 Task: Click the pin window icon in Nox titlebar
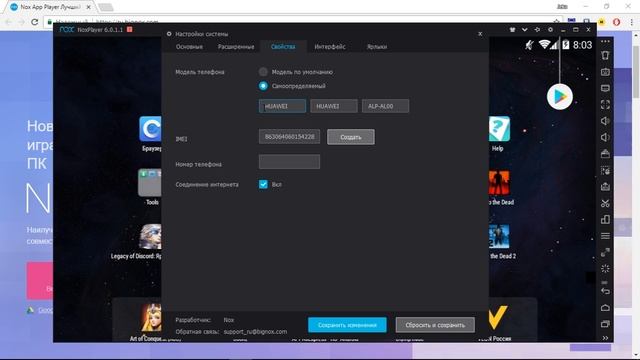pyautogui.click(x=537, y=30)
